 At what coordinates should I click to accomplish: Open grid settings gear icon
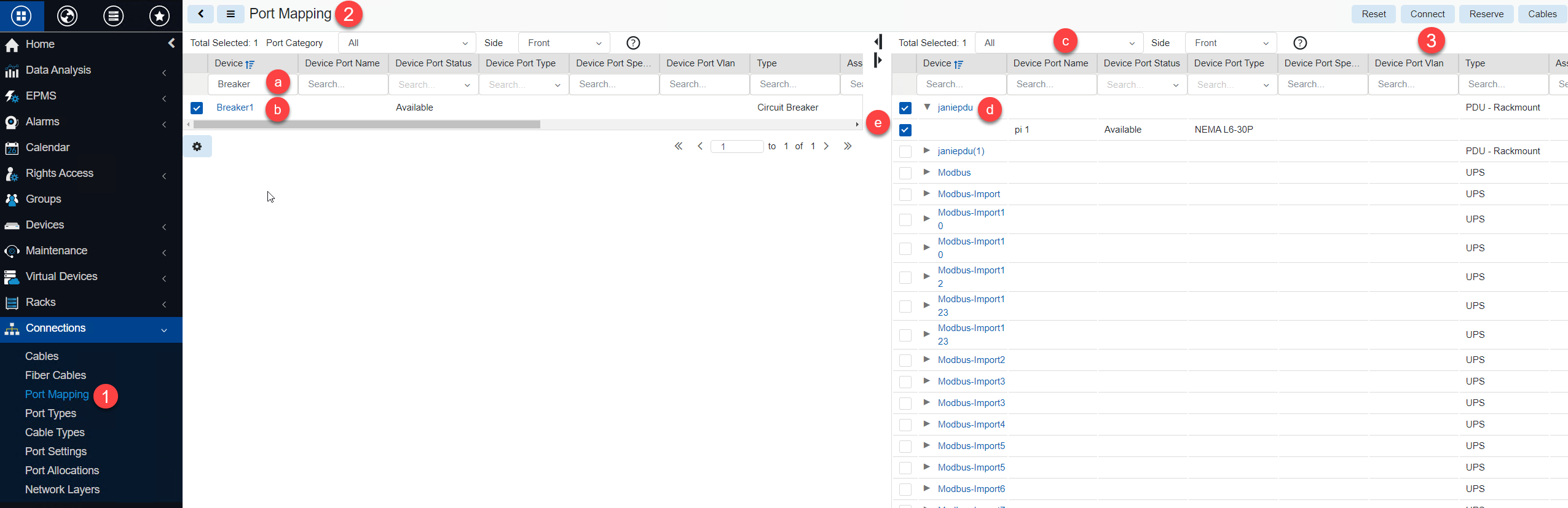[x=197, y=146]
